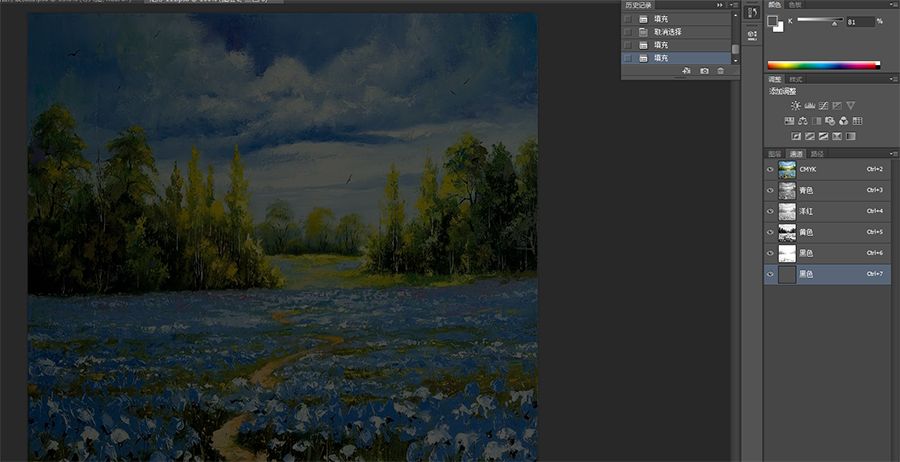Image resolution: width=900 pixels, height=462 pixels.
Task: Add a Hue/Saturation adjustment
Action: tap(789, 121)
